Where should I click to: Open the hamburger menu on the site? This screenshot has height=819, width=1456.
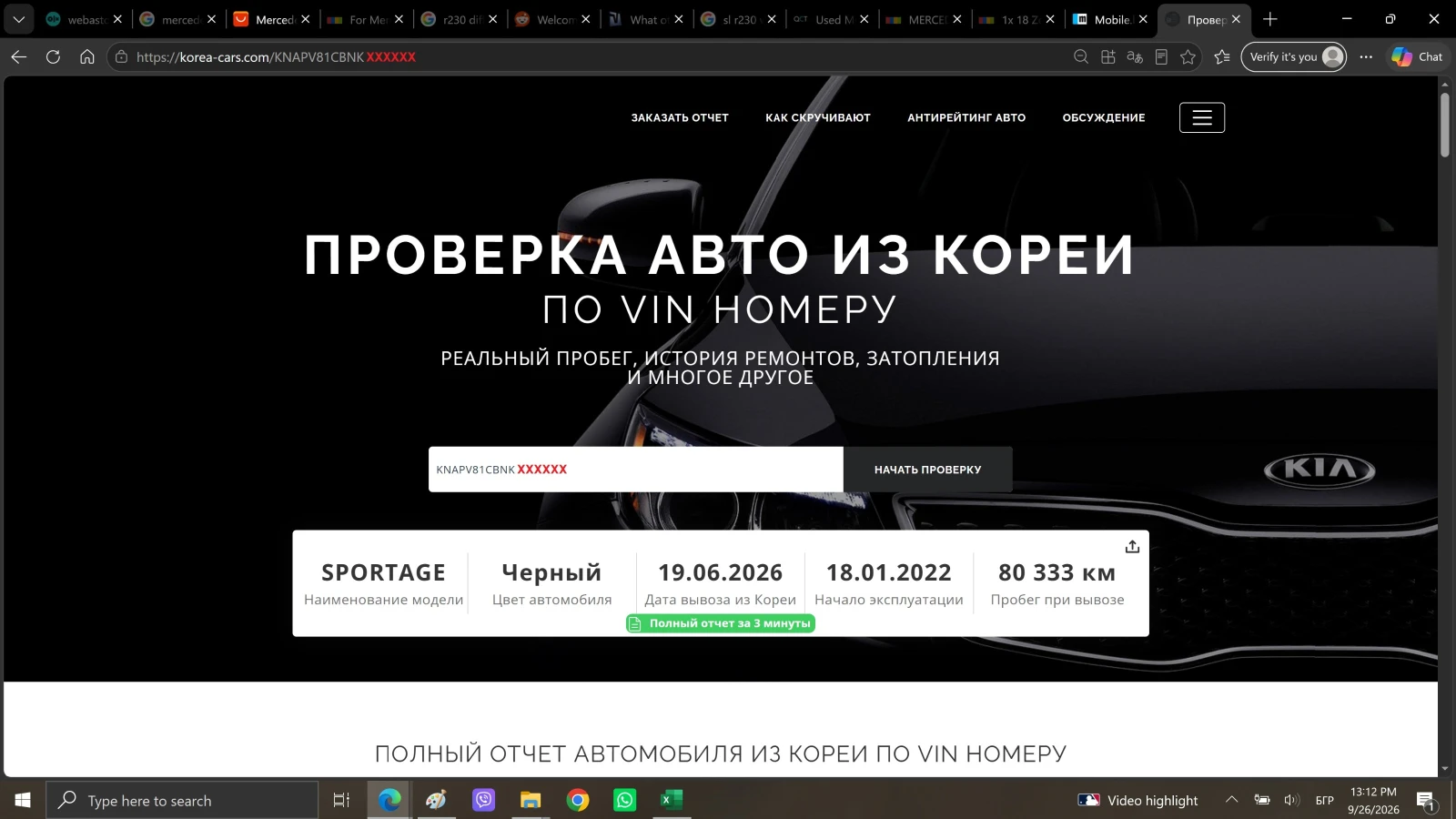pos(1202,117)
